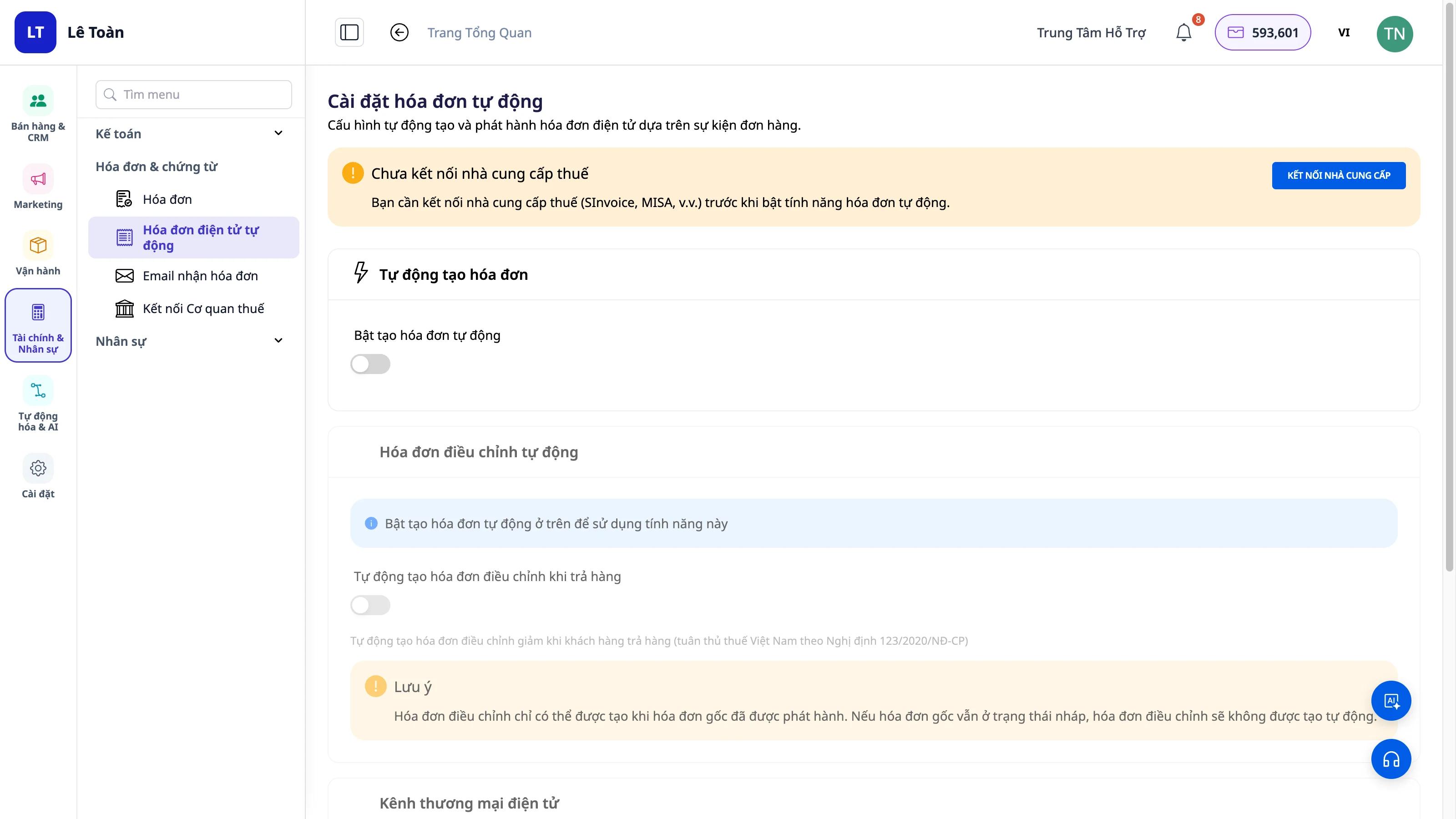Launch the AI assistant floating button
Viewport: 1456px width, 819px height.
coord(1391,701)
